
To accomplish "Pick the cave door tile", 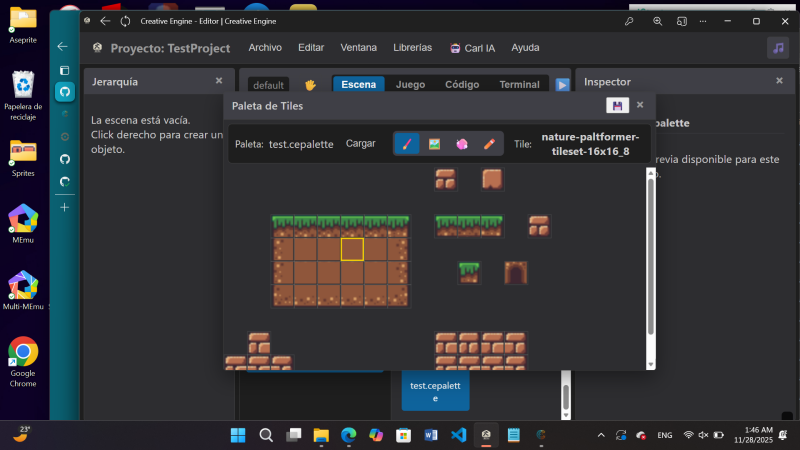I will [x=515, y=272].
